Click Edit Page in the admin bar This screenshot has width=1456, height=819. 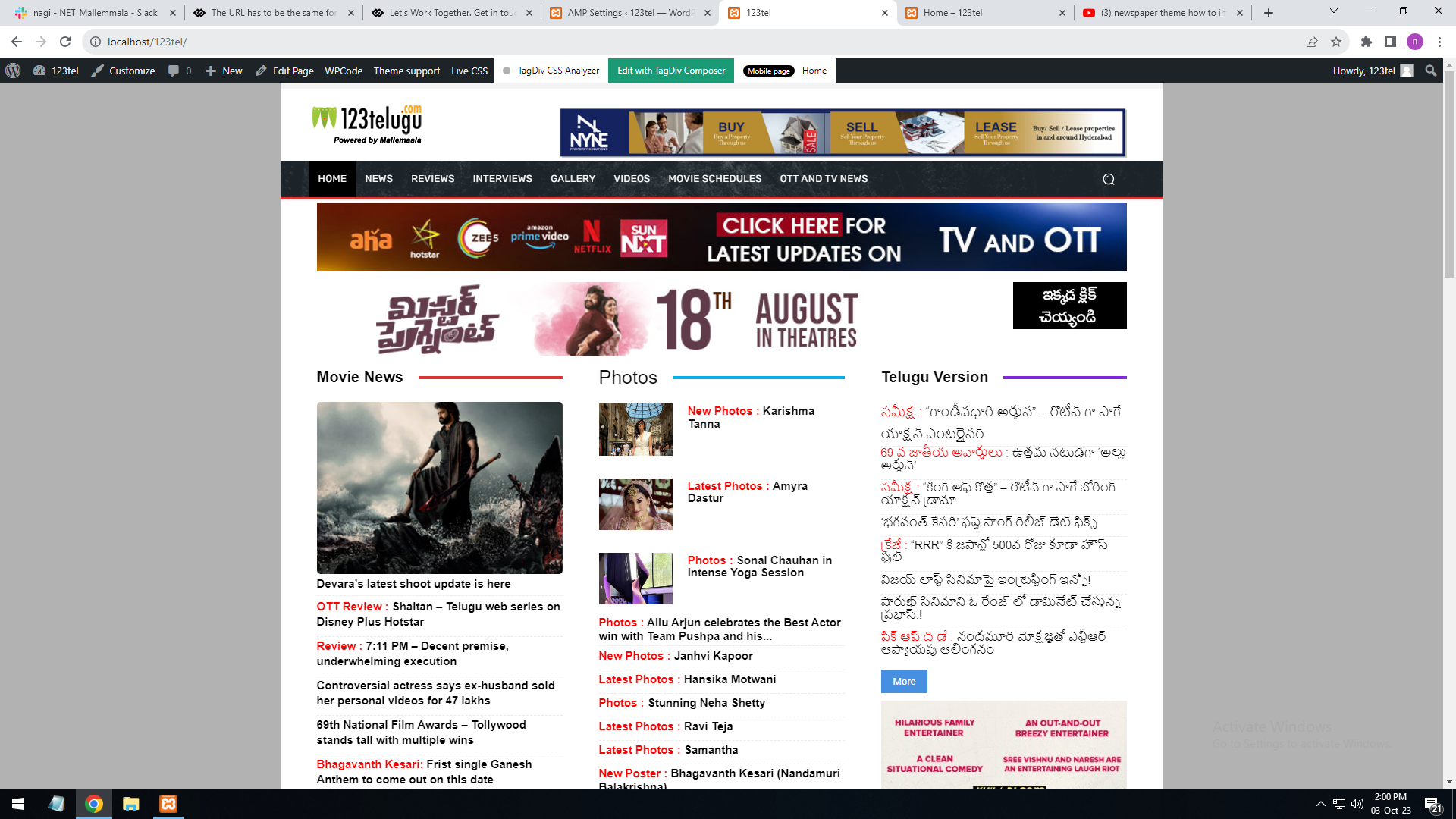coord(284,71)
